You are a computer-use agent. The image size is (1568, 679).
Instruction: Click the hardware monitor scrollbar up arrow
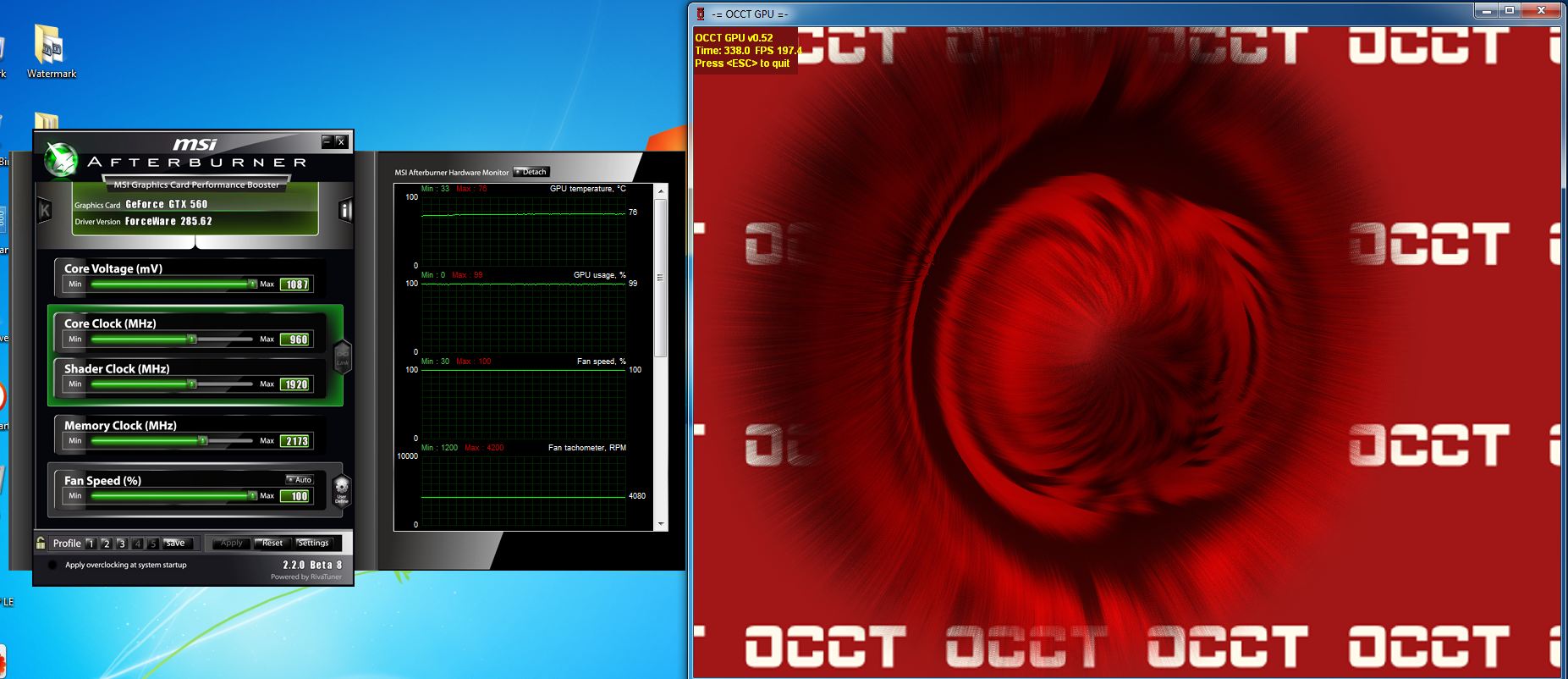(x=661, y=191)
